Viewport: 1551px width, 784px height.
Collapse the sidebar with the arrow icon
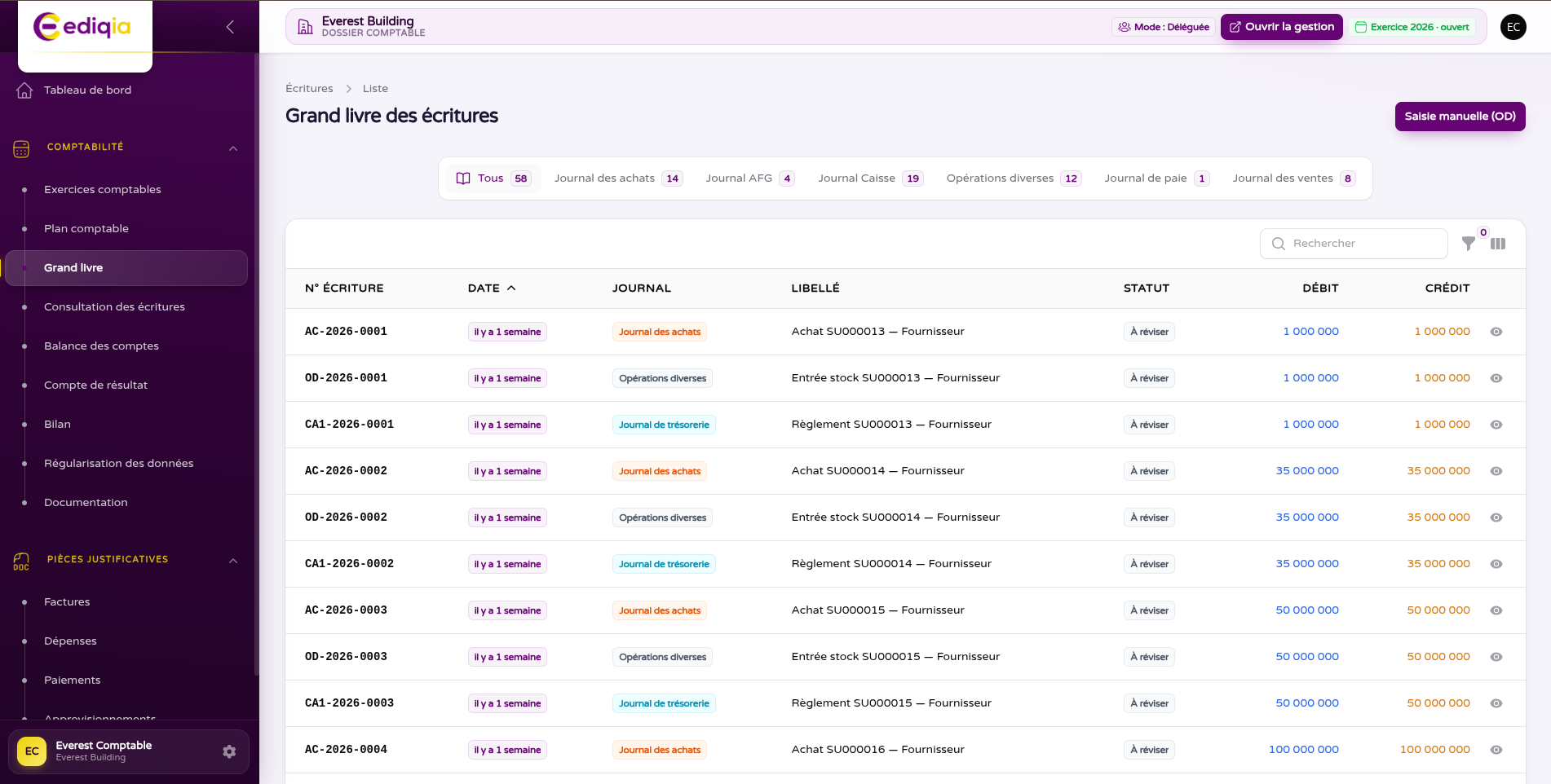[230, 27]
